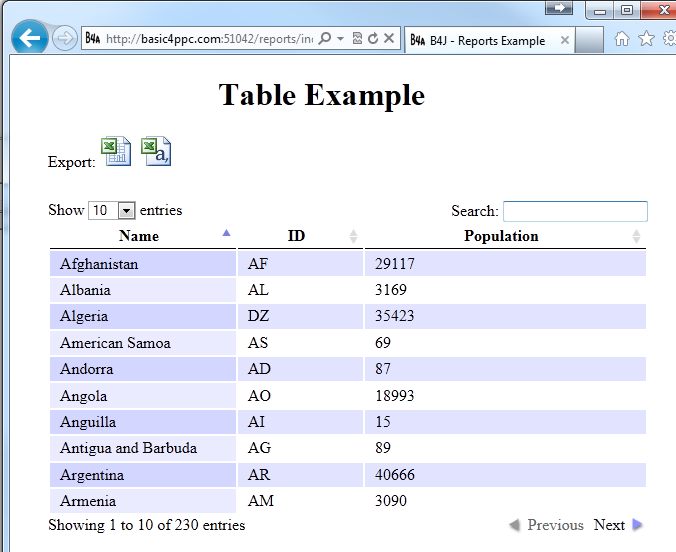Click the address bar URL field

point(209,39)
